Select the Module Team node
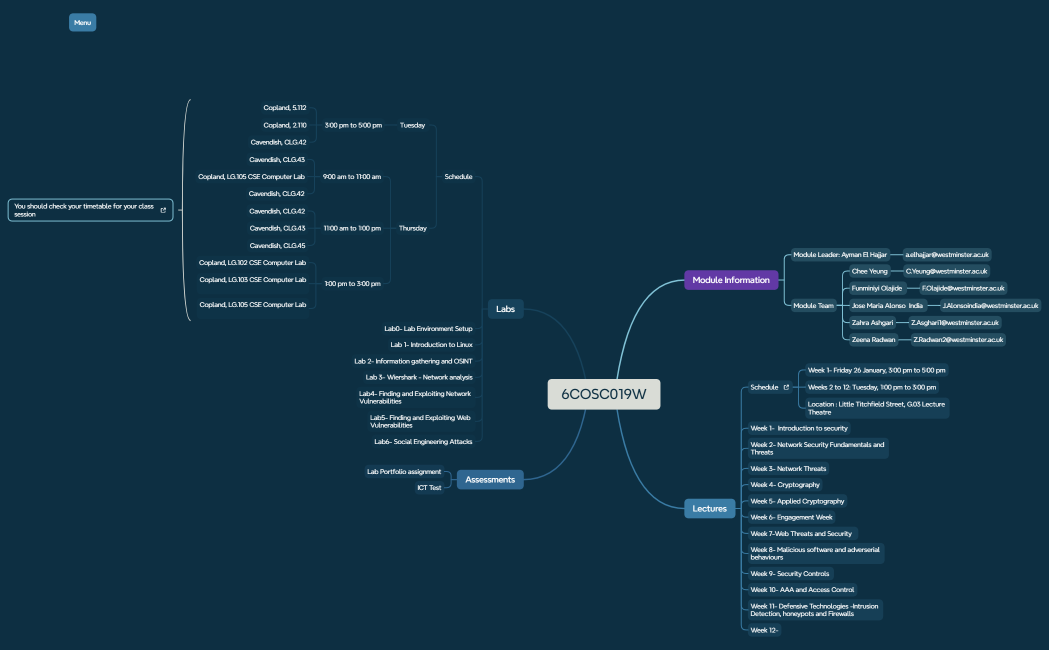The width and height of the screenshot is (1049, 650). [x=813, y=306]
